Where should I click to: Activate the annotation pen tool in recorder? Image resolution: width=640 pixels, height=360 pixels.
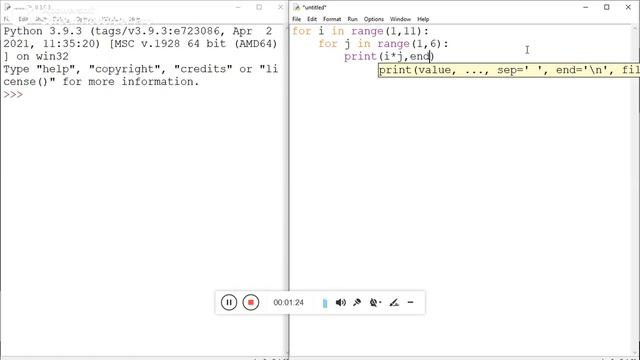click(394, 302)
